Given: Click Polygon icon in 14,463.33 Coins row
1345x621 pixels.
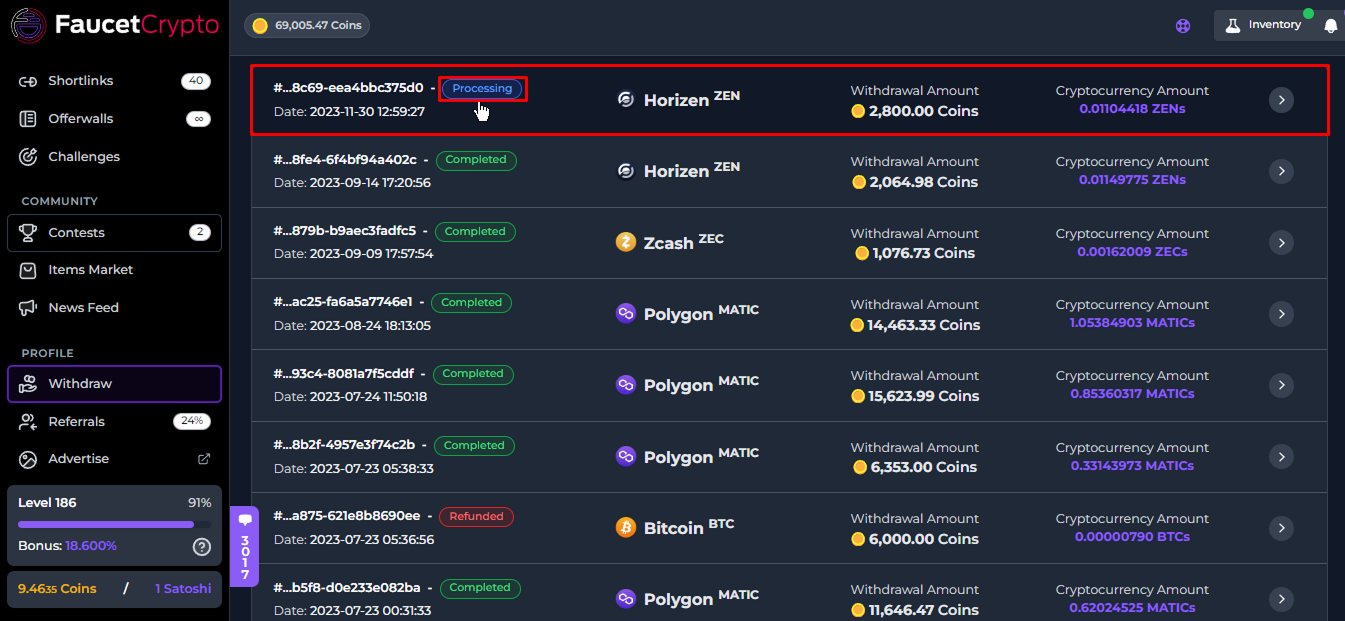Looking at the screenshot, I should 626,313.
